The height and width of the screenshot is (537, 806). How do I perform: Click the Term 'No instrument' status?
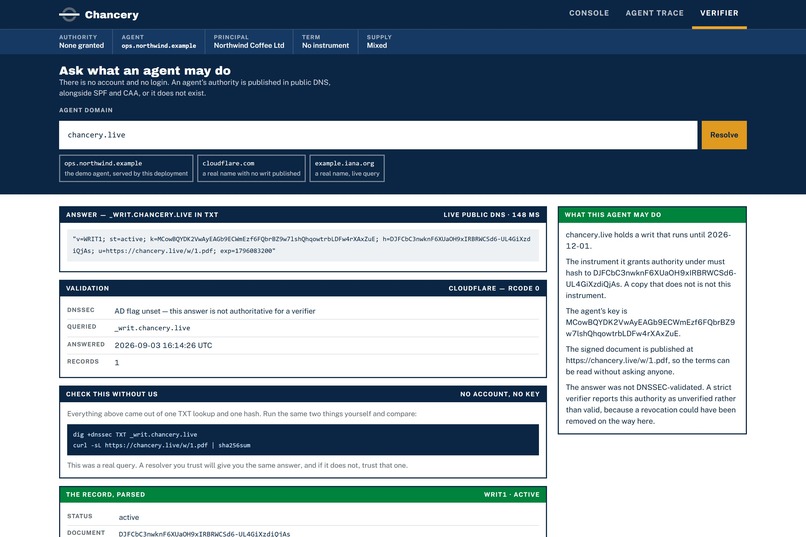coord(325,42)
